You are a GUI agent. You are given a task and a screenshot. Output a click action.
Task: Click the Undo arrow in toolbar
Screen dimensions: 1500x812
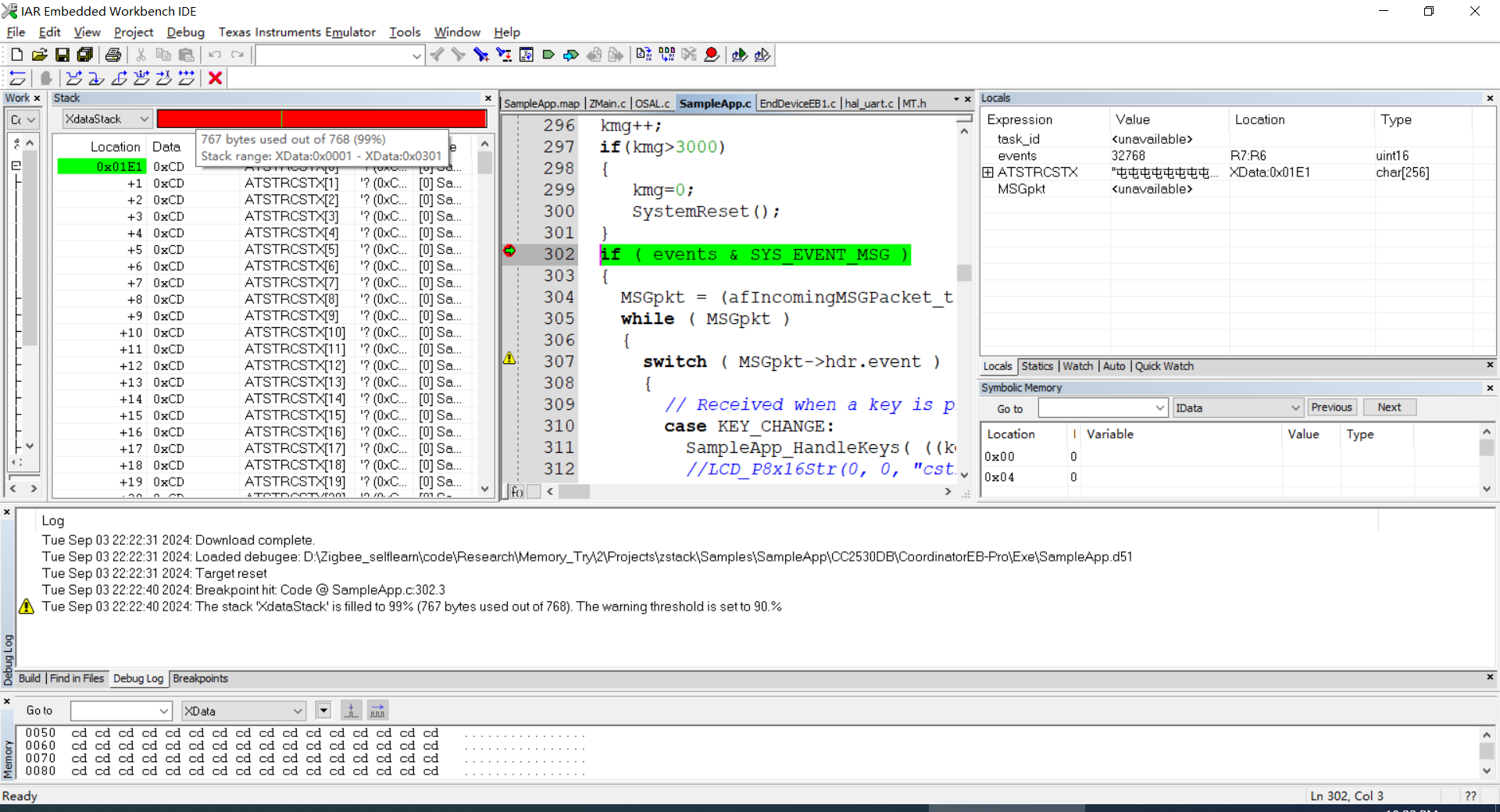click(x=214, y=55)
